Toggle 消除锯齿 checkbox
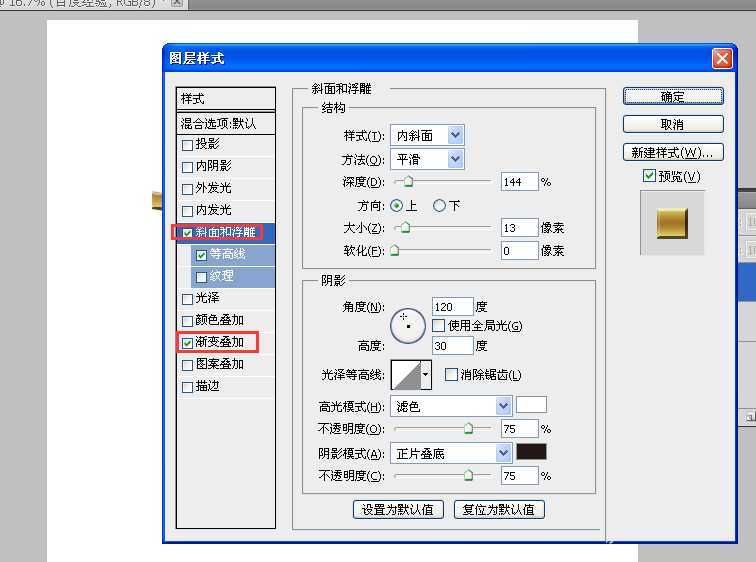Image resolution: width=756 pixels, height=562 pixels. [451, 375]
